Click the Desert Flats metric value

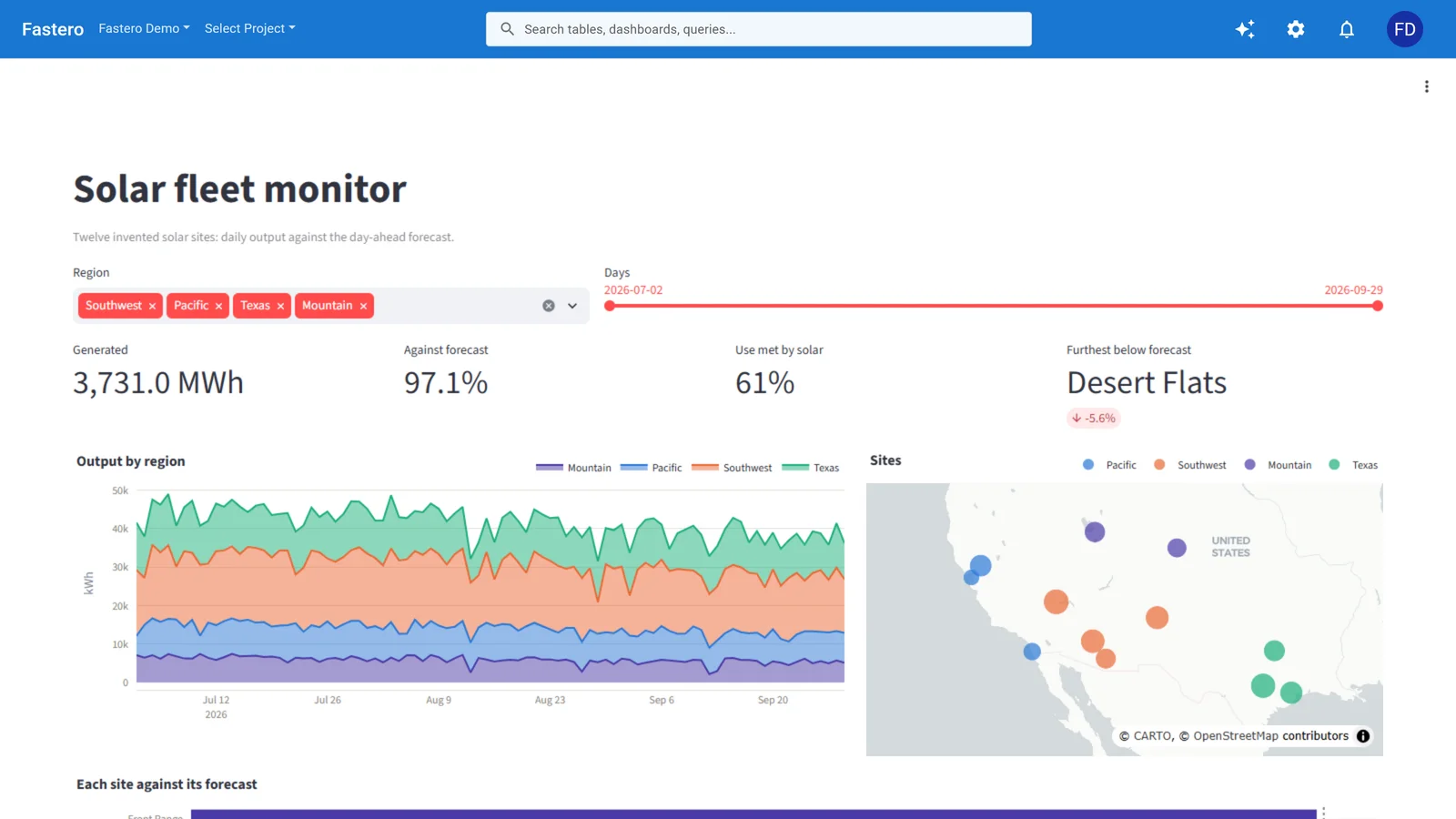(1147, 383)
